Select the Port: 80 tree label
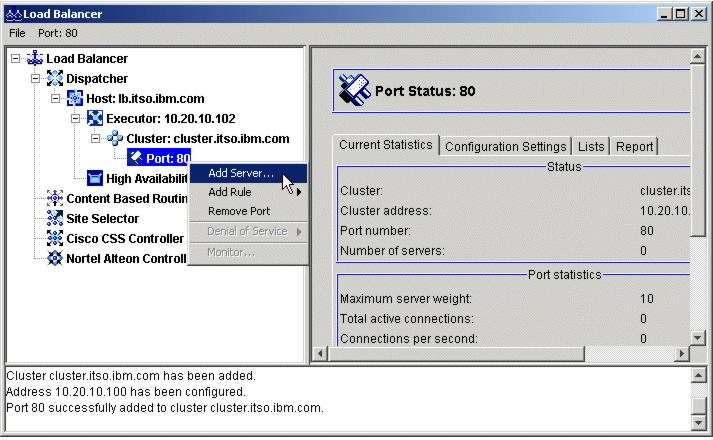713x440 pixels. pos(167,158)
